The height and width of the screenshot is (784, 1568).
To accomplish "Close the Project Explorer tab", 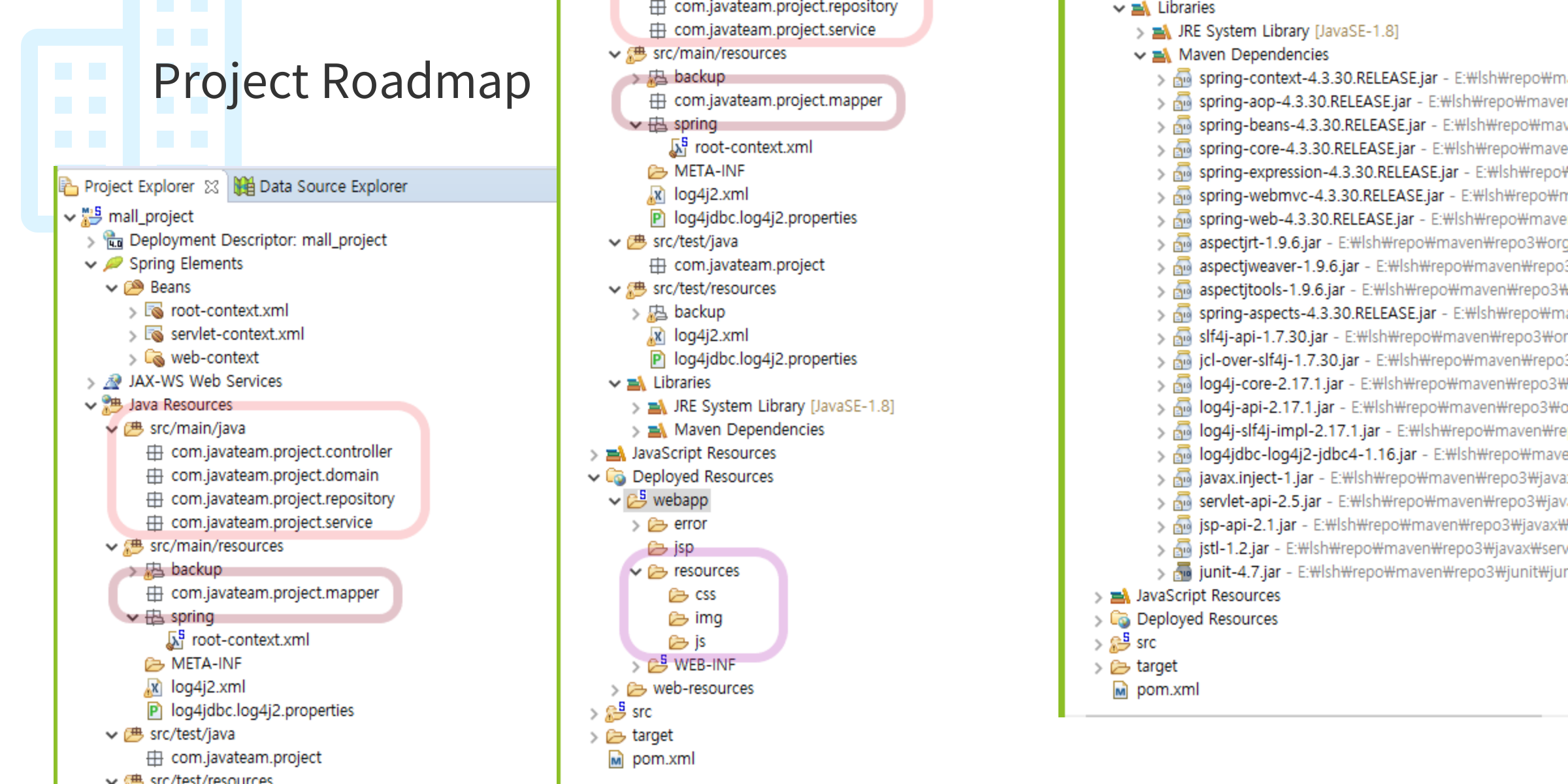I will pos(211,187).
